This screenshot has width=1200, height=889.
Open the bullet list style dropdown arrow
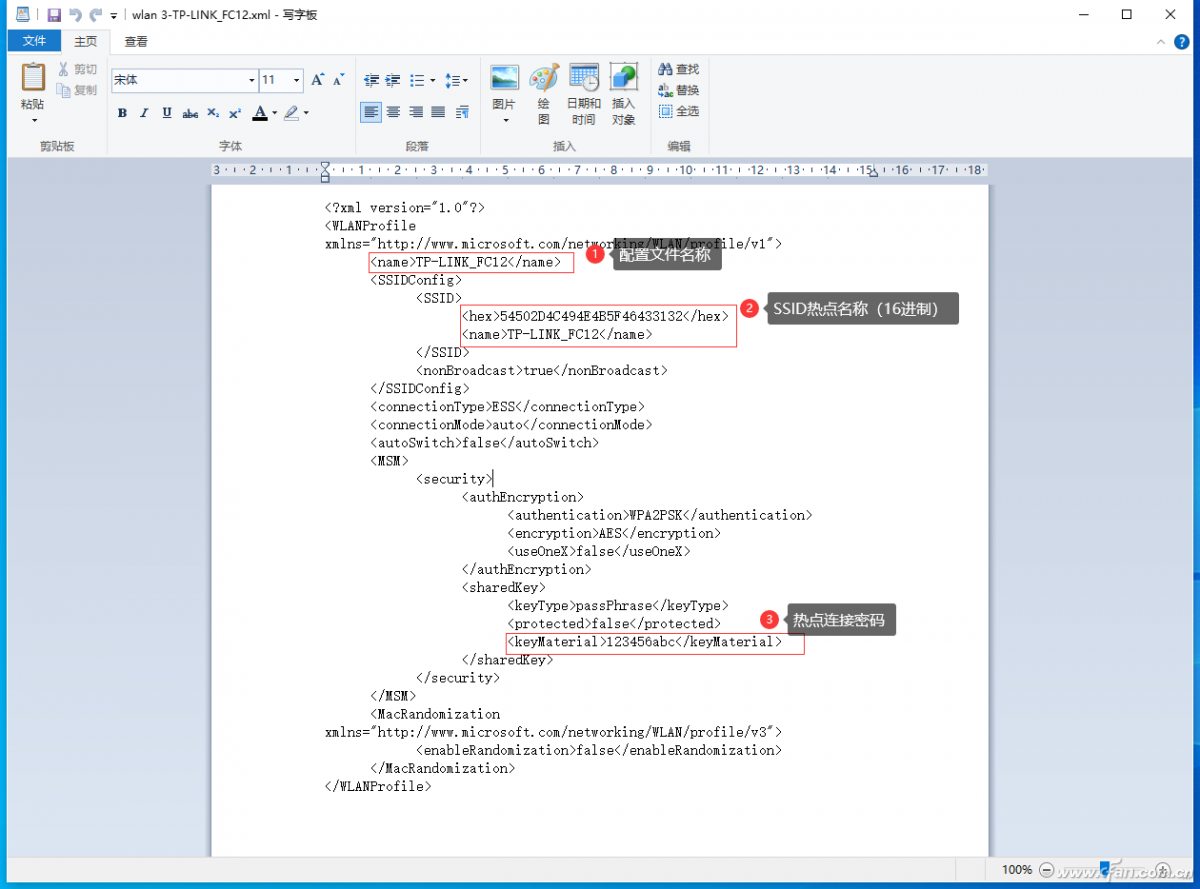(x=432, y=80)
